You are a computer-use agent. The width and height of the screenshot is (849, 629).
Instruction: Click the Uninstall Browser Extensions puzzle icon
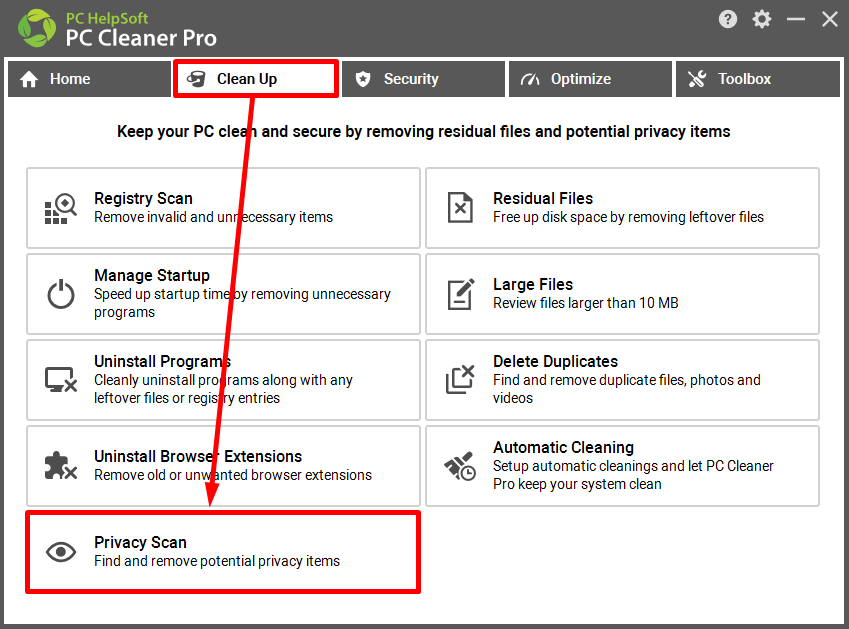click(61, 466)
